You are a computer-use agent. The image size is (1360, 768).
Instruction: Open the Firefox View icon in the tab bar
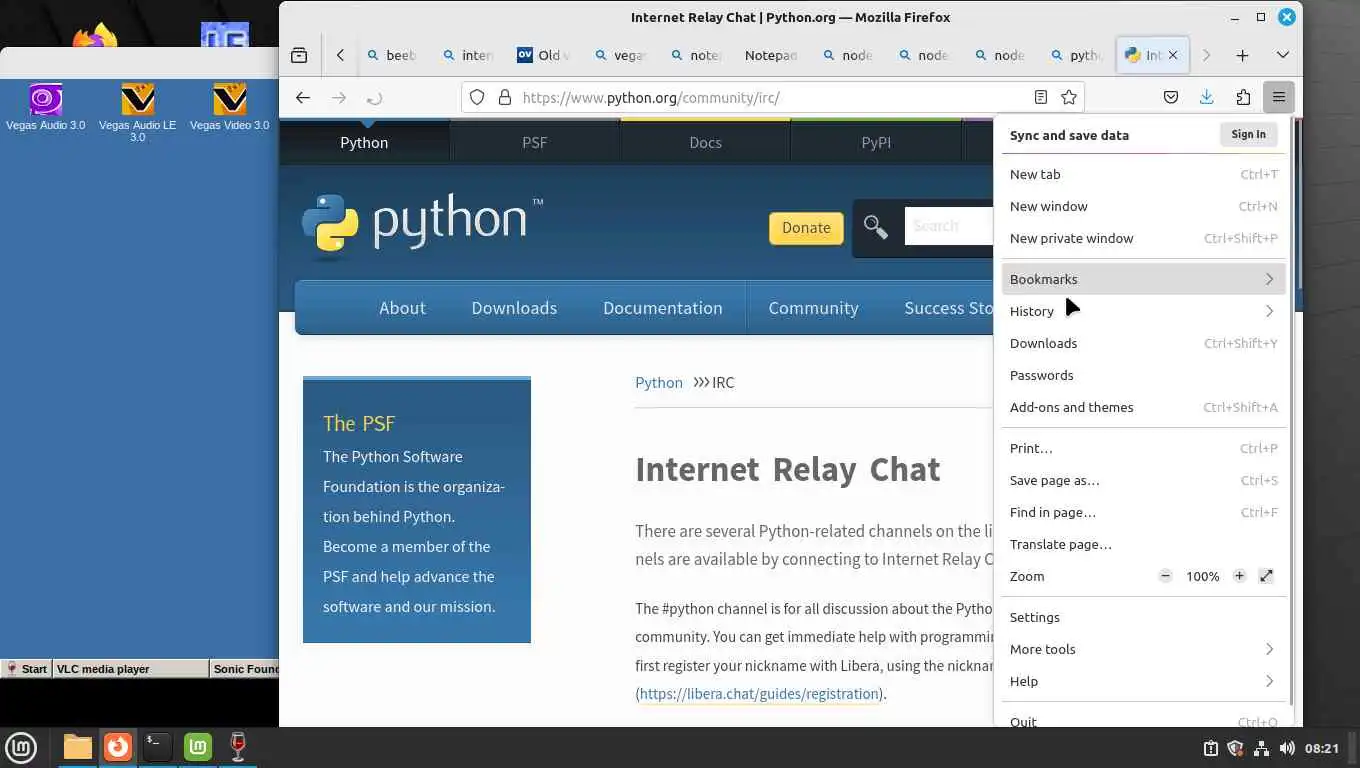click(x=299, y=55)
